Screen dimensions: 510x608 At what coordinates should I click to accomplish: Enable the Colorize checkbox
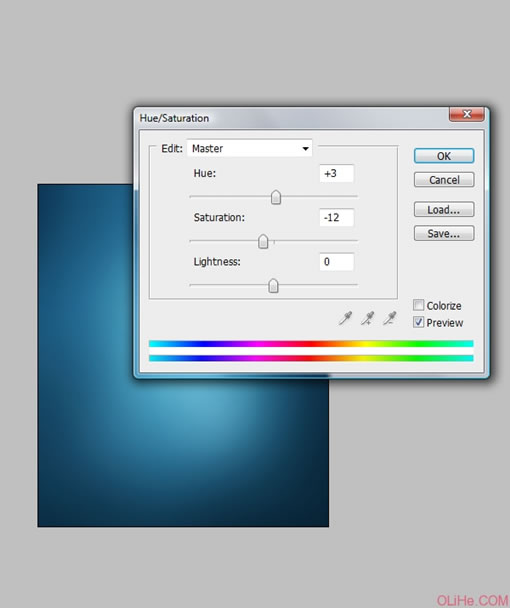[x=418, y=305]
